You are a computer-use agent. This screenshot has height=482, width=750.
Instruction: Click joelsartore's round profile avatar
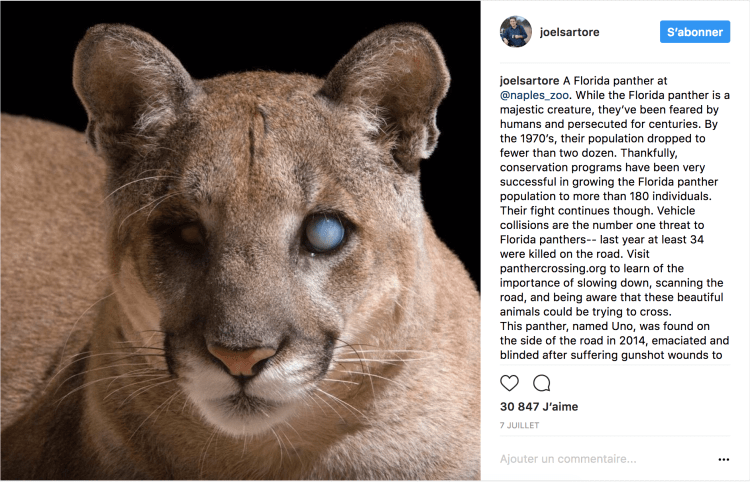pos(516,32)
